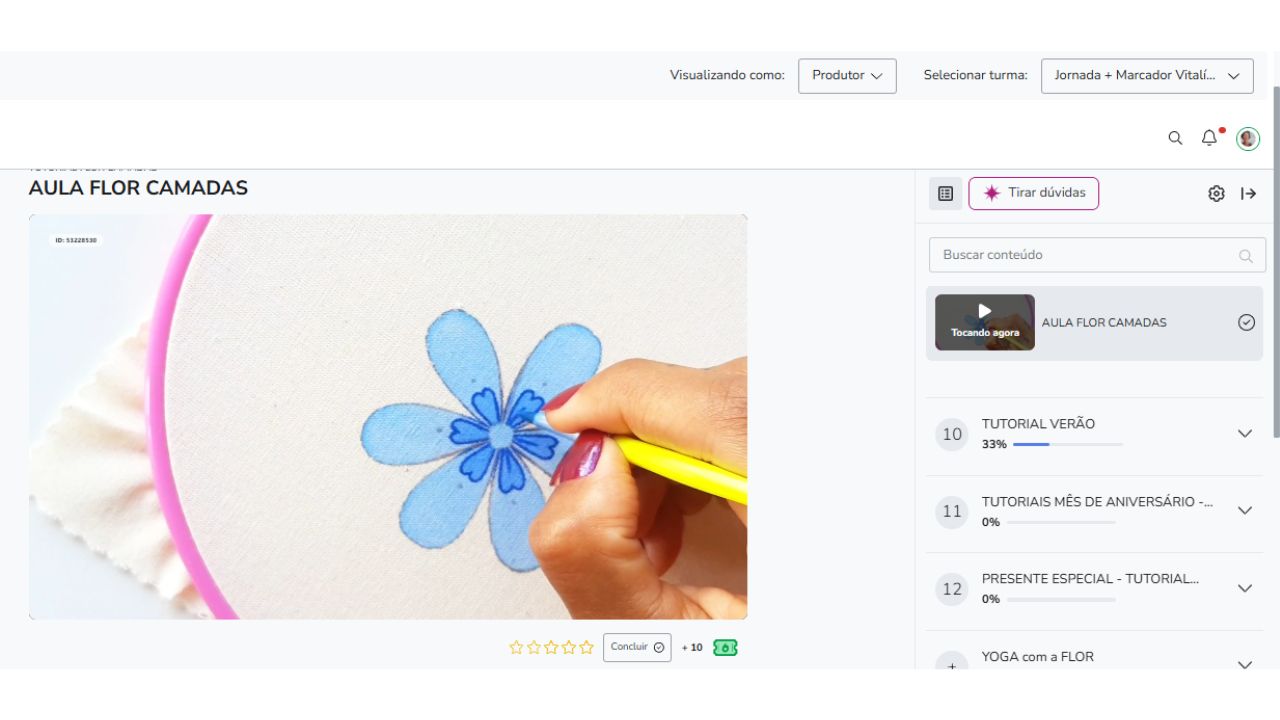Image resolution: width=1280 pixels, height=720 pixels.
Task: Rate the lesson five stars
Action: pos(586,647)
